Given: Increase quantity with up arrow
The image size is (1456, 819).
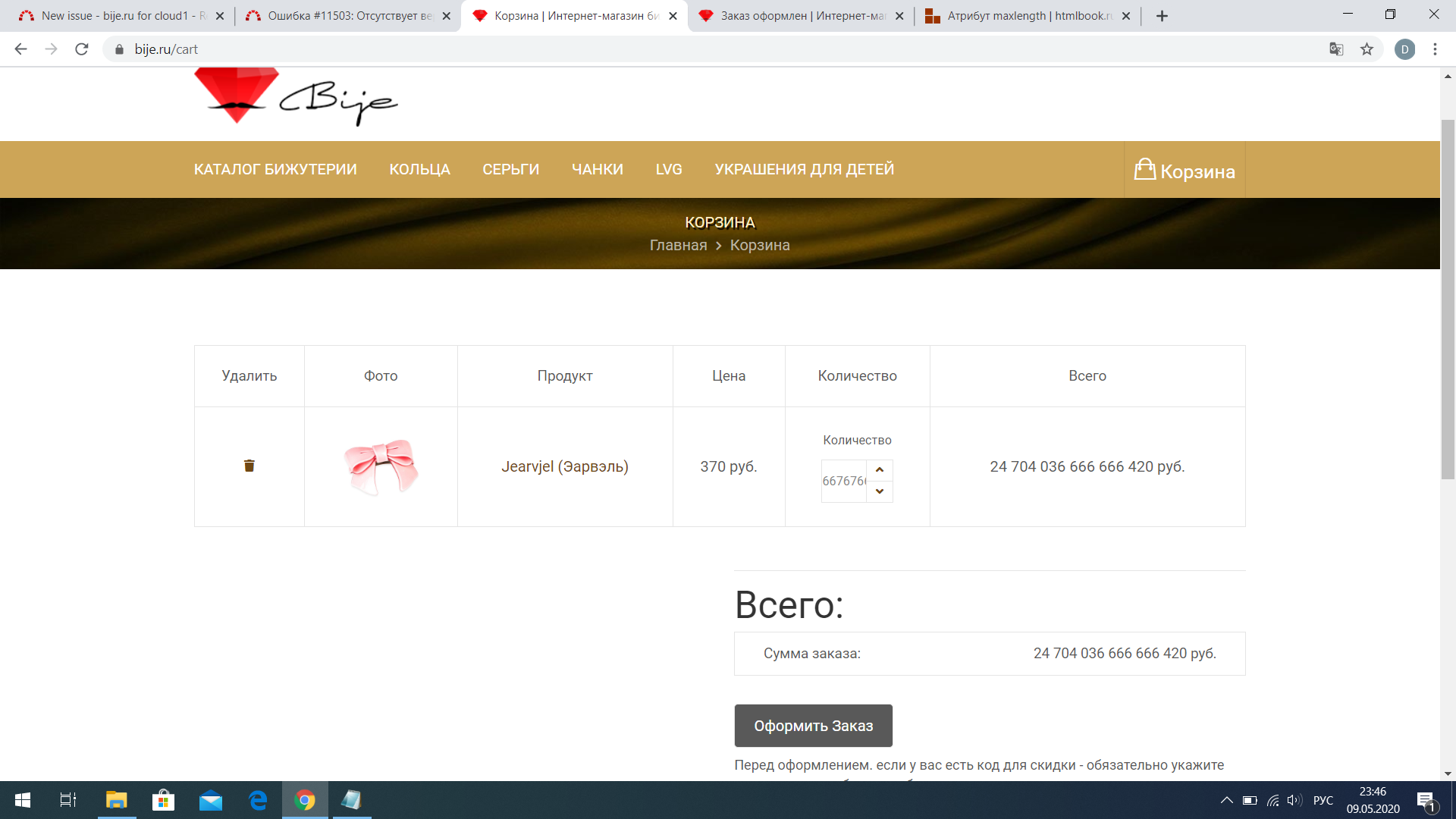Looking at the screenshot, I should pos(880,470).
